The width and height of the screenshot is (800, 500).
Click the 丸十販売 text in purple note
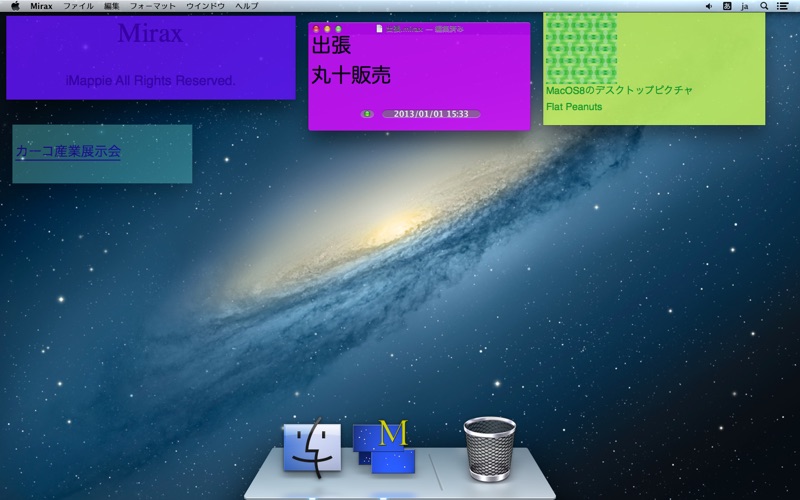tap(351, 75)
